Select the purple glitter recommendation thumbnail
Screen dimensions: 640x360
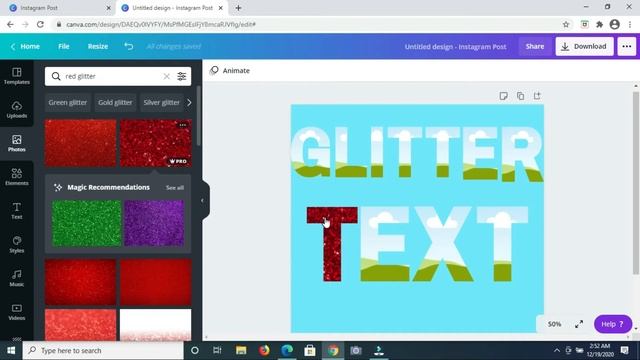pyautogui.click(x=154, y=223)
